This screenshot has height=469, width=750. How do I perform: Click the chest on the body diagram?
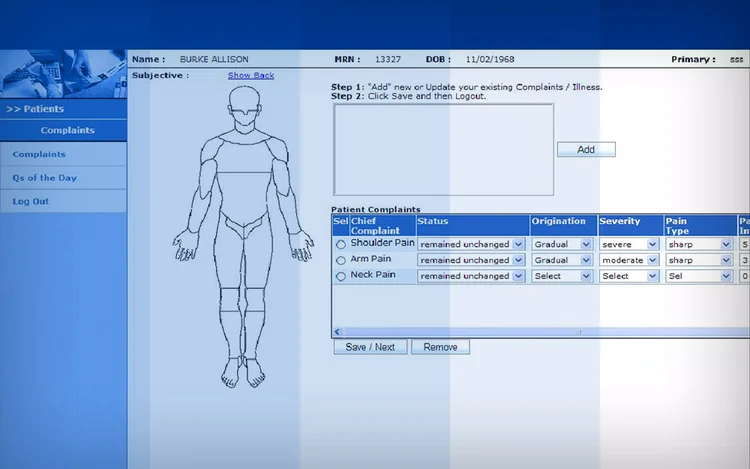tap(244, 155)
